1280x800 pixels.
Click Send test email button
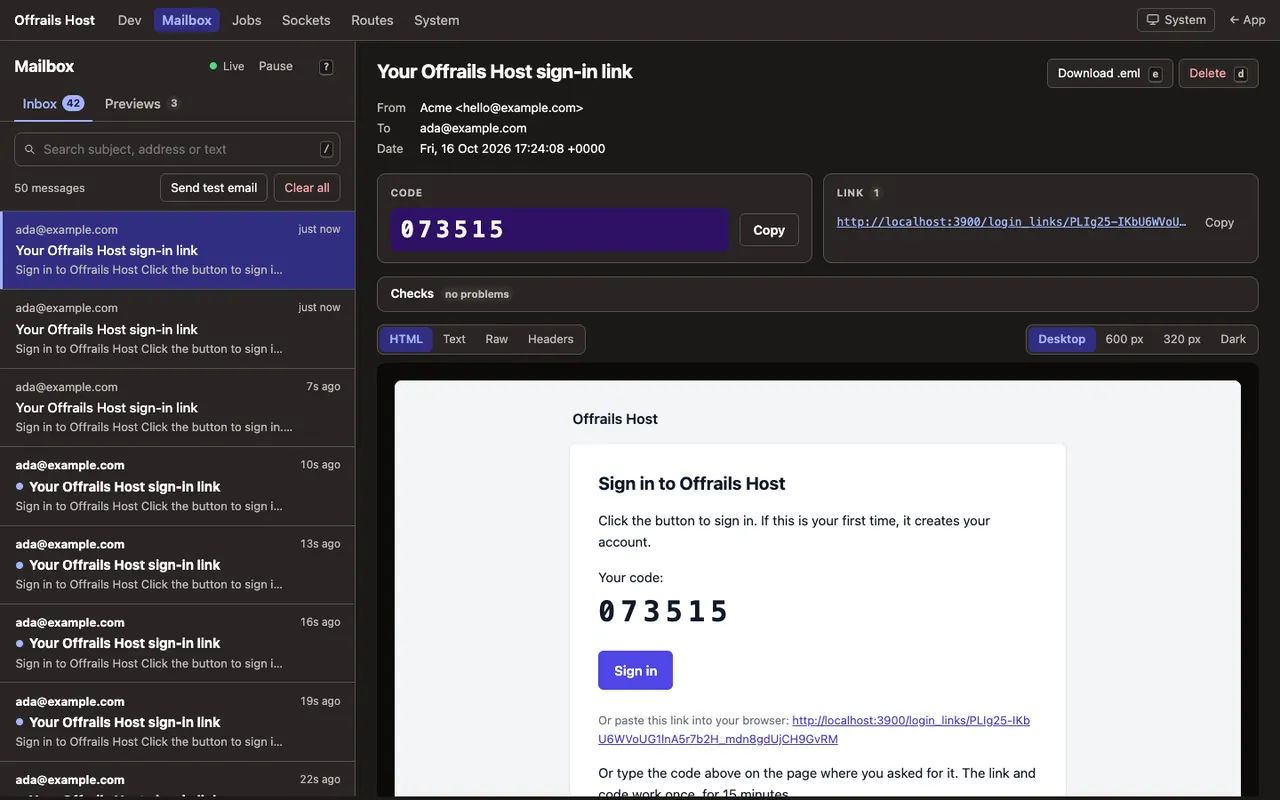coord(214,188)
